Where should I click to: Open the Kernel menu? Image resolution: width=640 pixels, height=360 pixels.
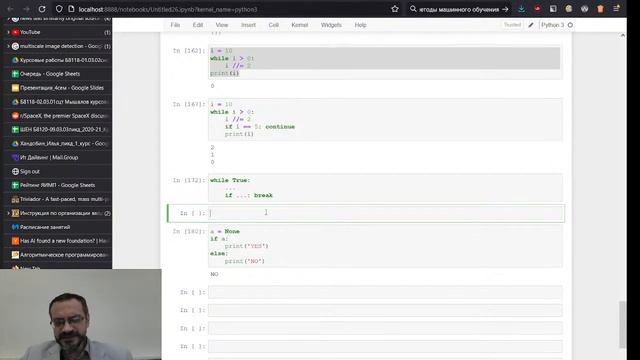point(300,25)
